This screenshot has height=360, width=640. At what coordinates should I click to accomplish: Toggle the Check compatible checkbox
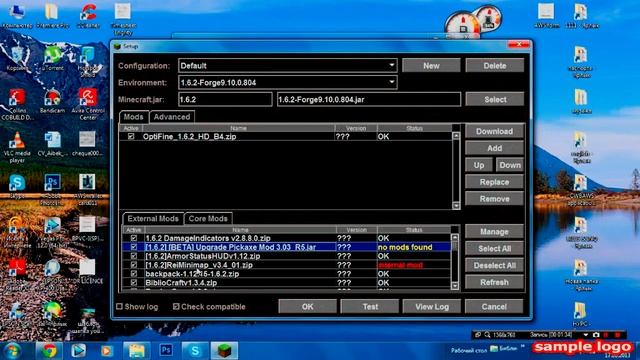[x=176, y=307]
